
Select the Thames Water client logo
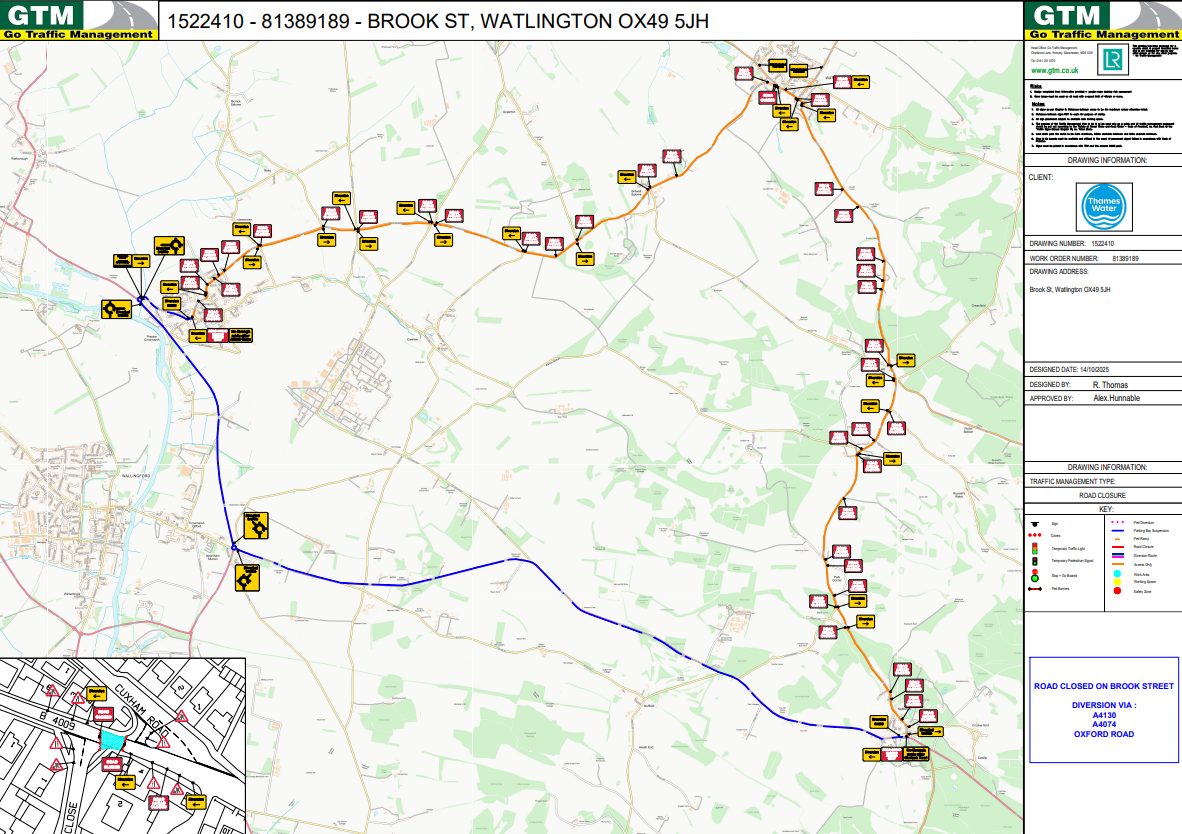(x=1104, y=208)
